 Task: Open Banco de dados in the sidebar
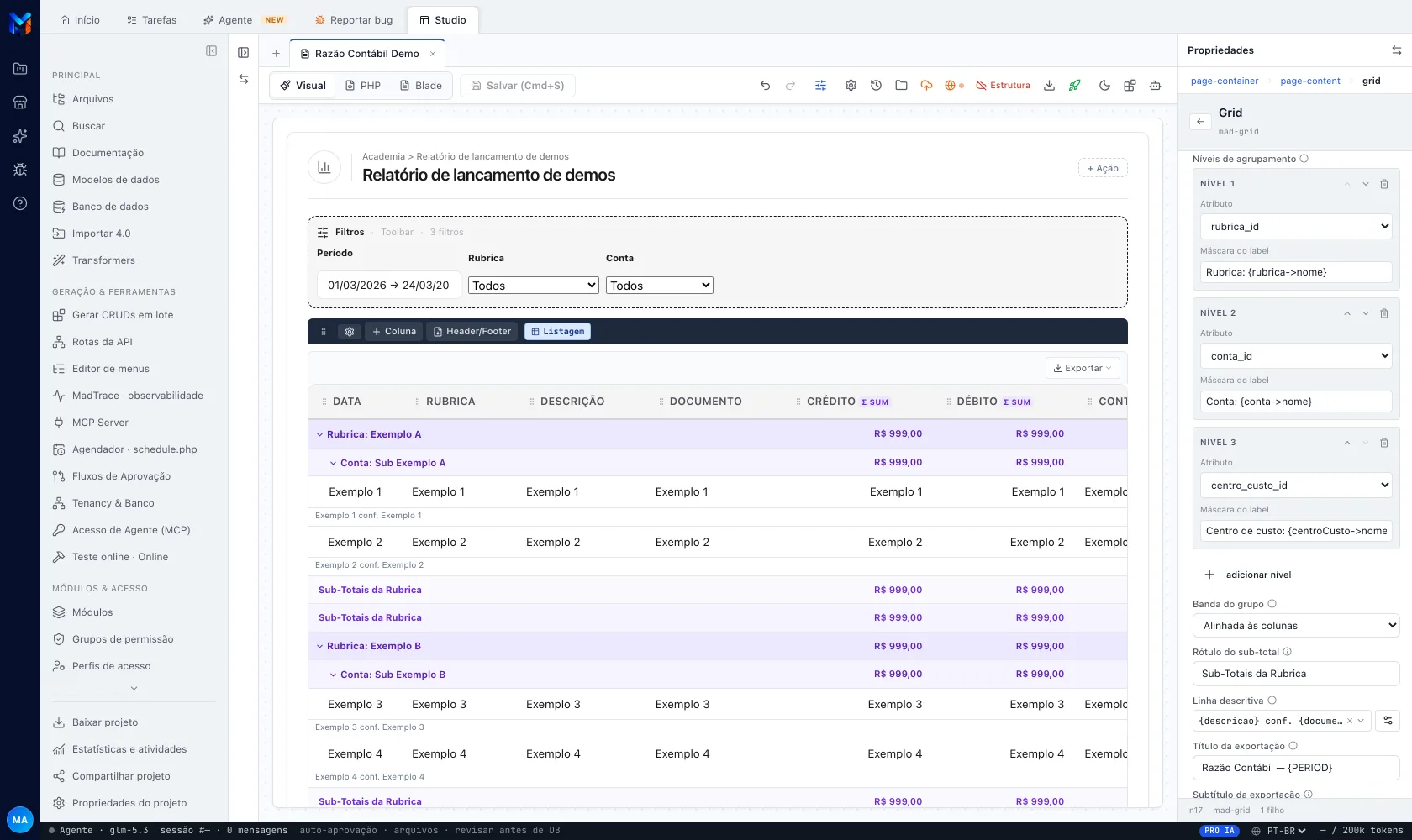tap(110, 207)
